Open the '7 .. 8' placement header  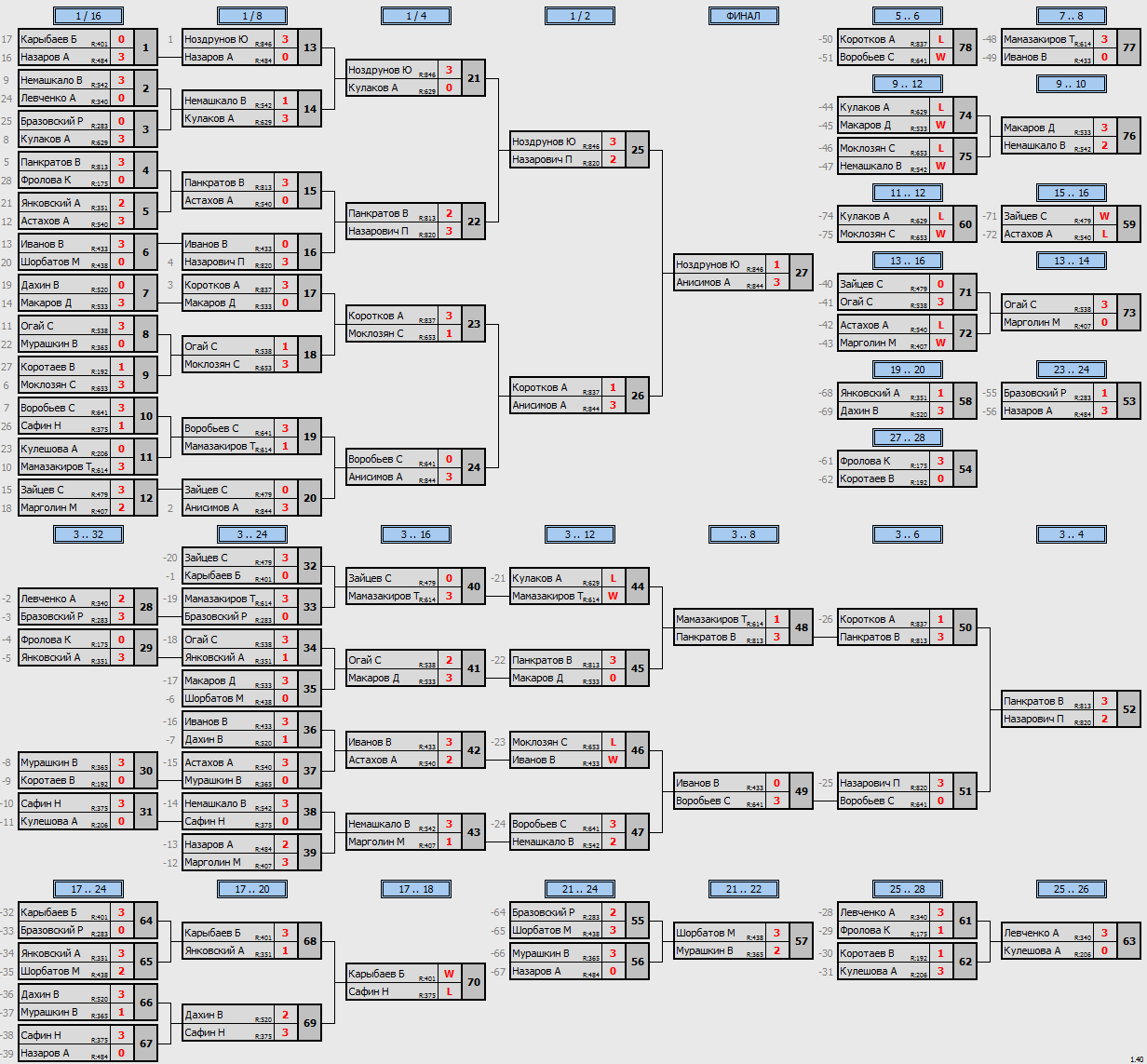(1072, 16)
